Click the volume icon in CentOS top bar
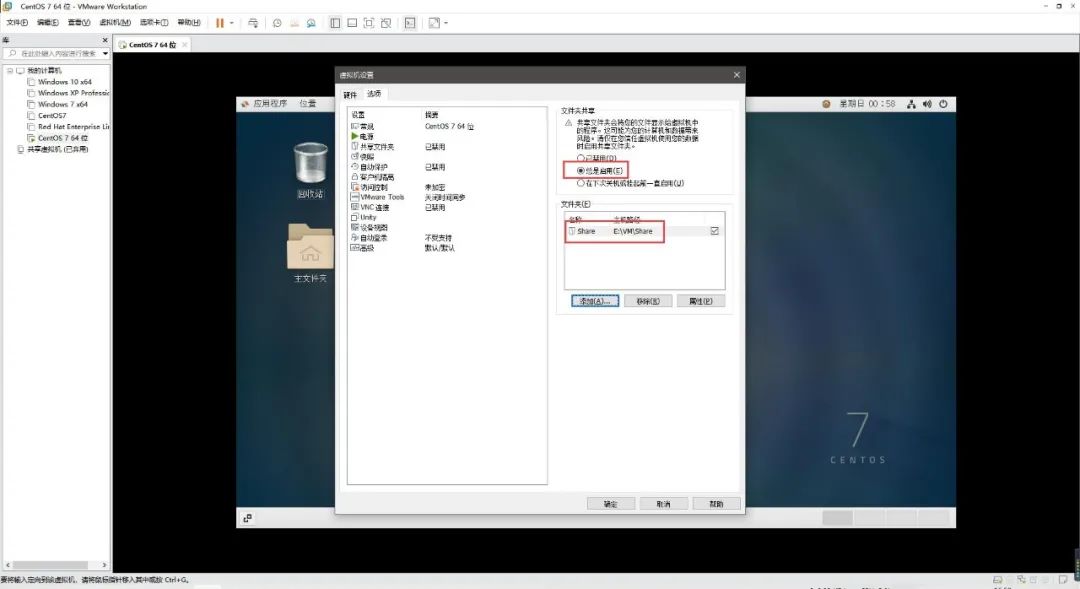 927,104
